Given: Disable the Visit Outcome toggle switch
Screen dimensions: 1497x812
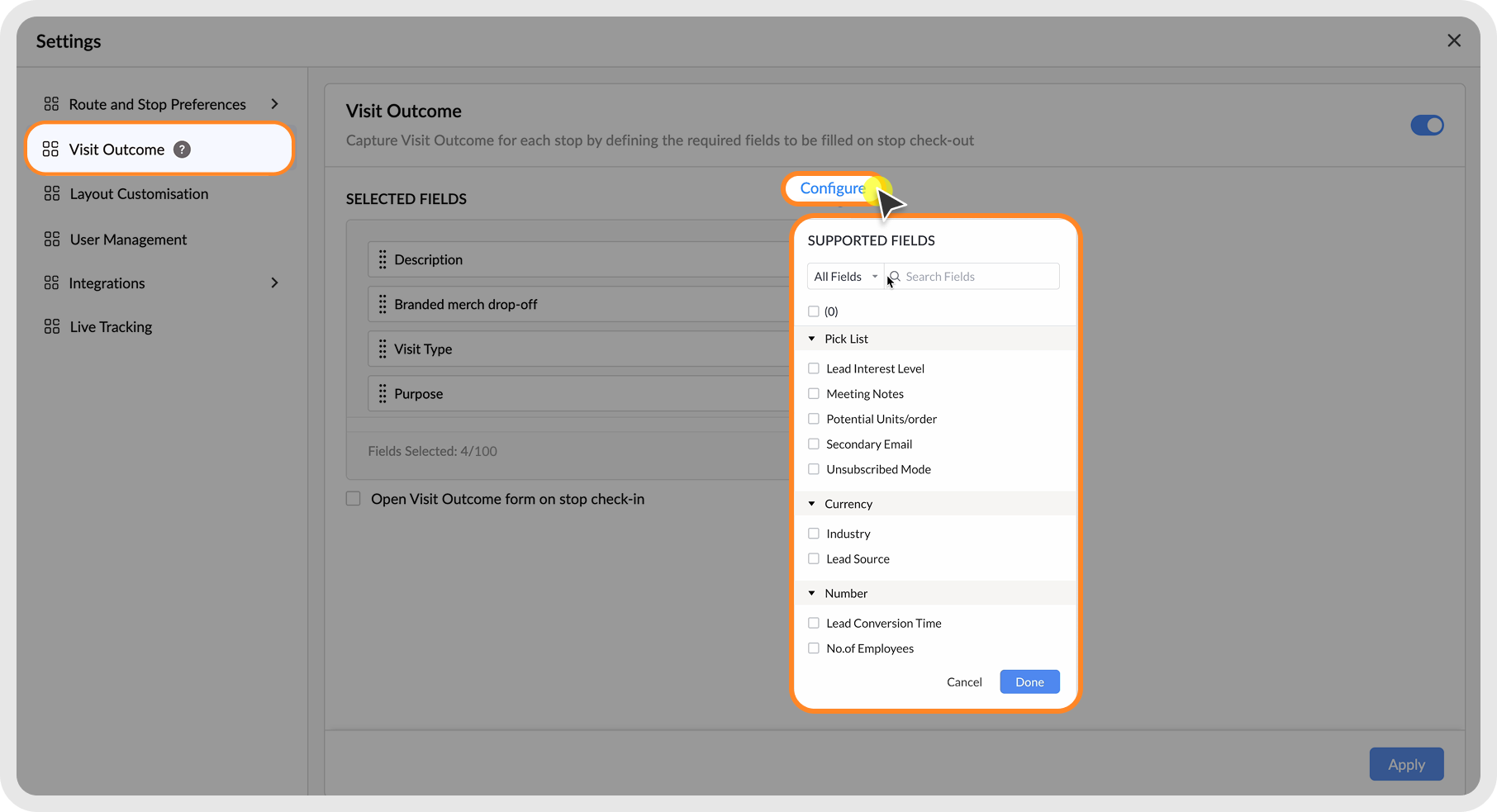Looking at the screenshot, I should (x=1427, y=126).
